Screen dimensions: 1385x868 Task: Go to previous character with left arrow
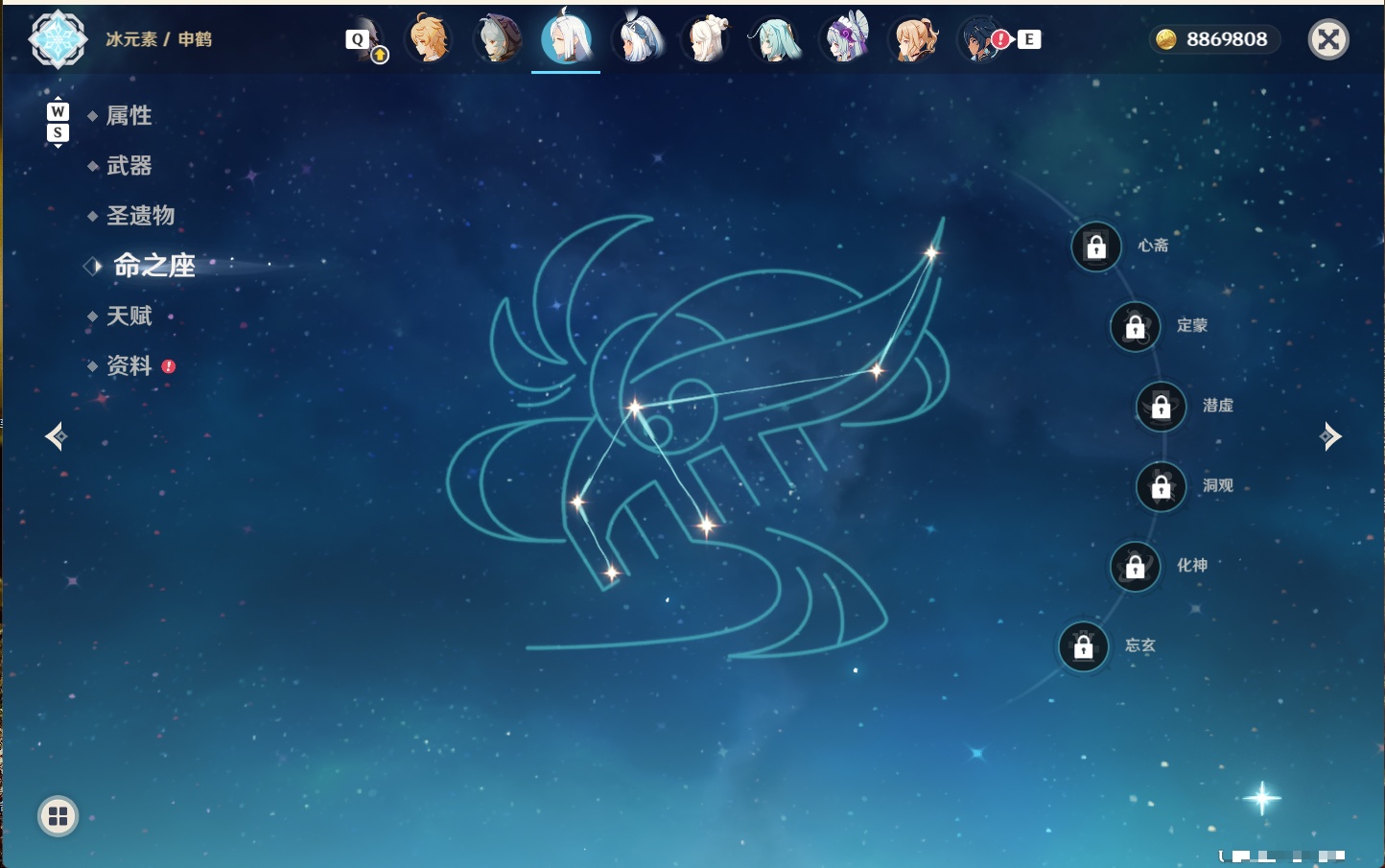point(56,436)
